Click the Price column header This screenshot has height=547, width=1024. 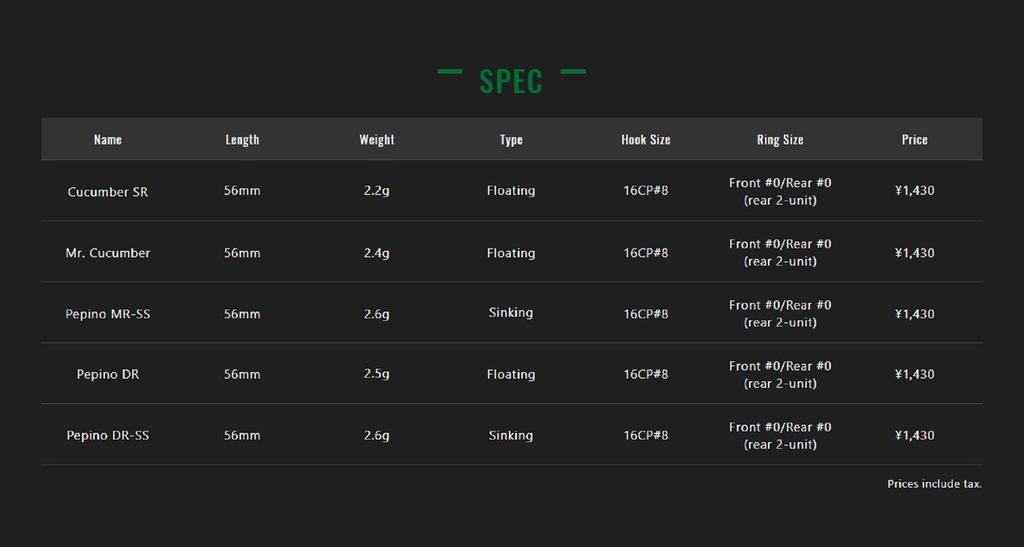(915, 140)
